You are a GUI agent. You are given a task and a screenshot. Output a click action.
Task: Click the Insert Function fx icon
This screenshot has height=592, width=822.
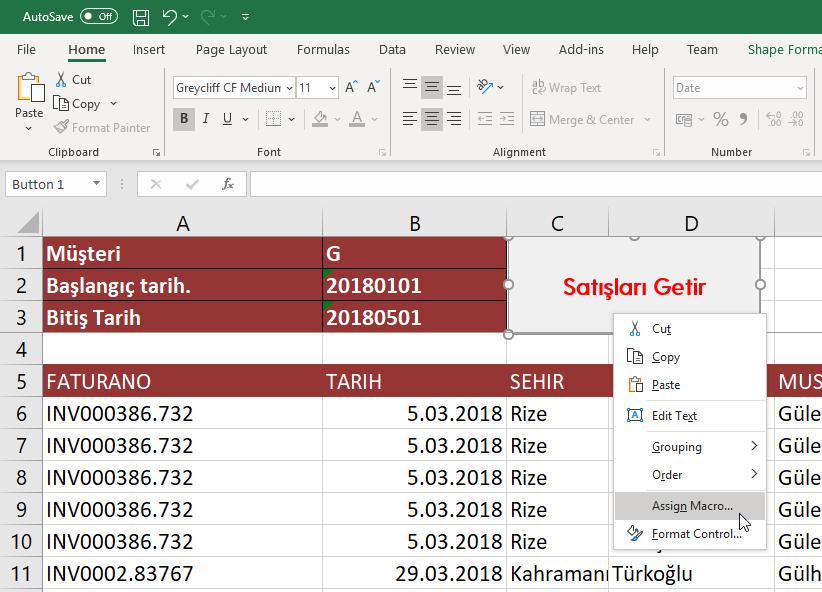(x=228, y=184)
